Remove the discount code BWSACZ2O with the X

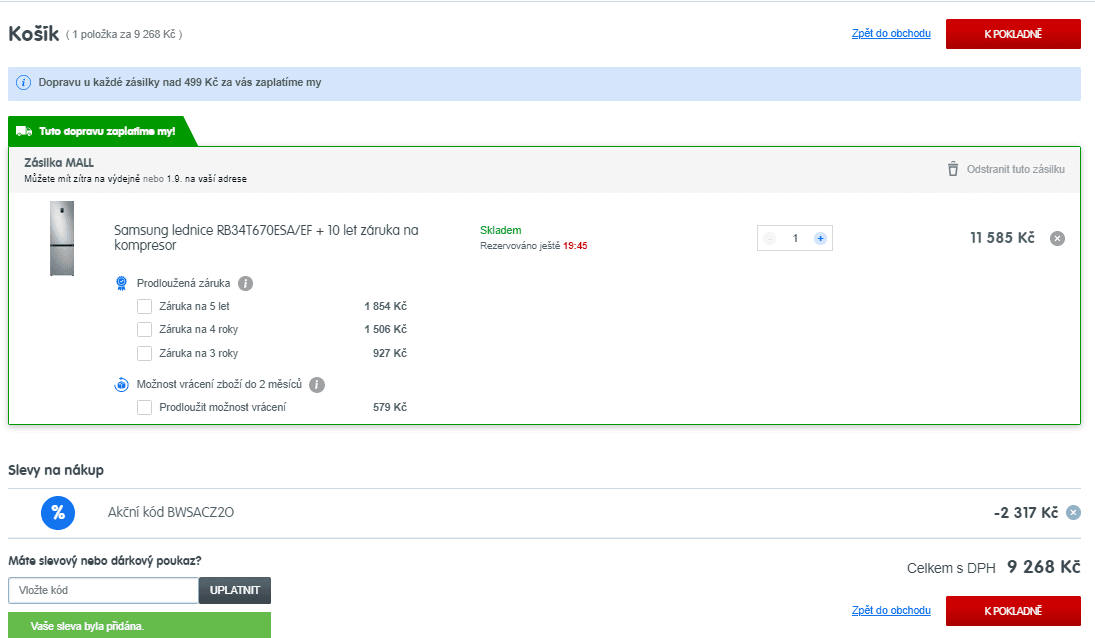pos(1073,513)
